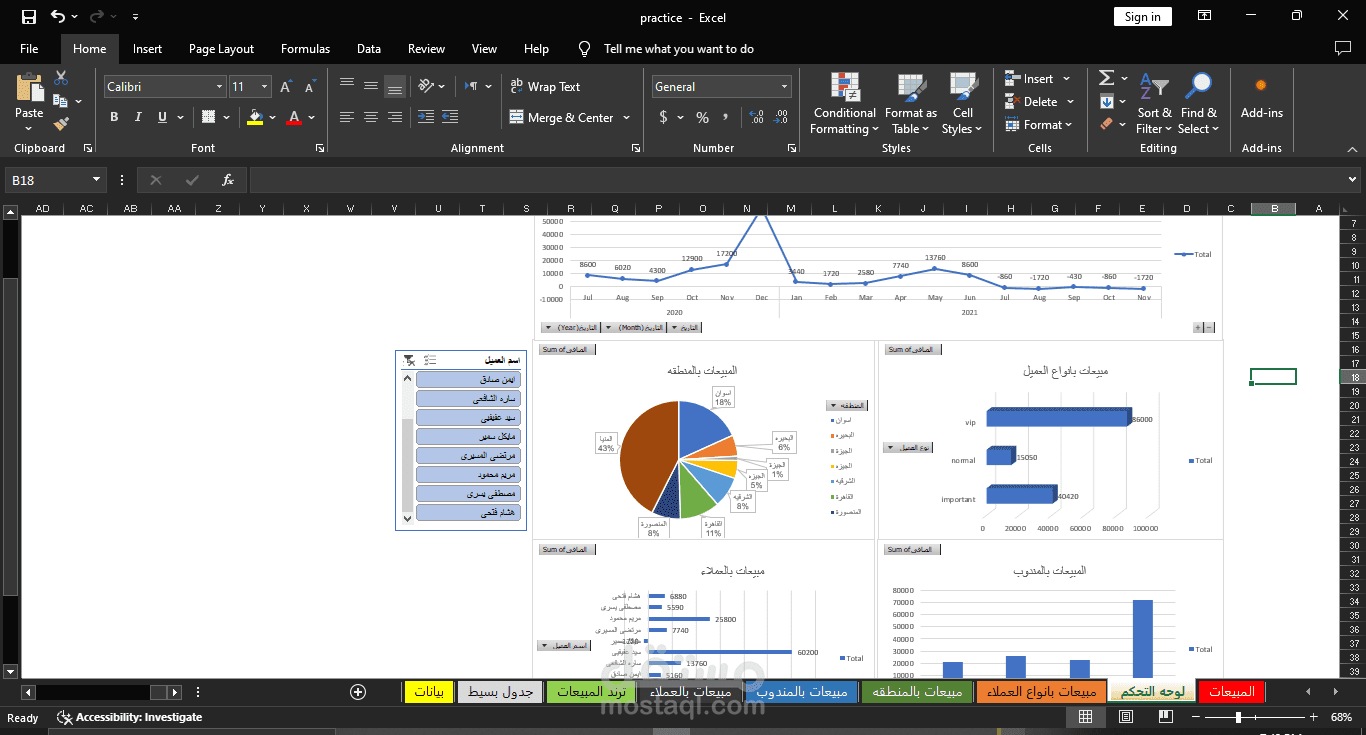Toggle Underline formatting
This screenshot has height=735, width=1366.
pos(163,117)
